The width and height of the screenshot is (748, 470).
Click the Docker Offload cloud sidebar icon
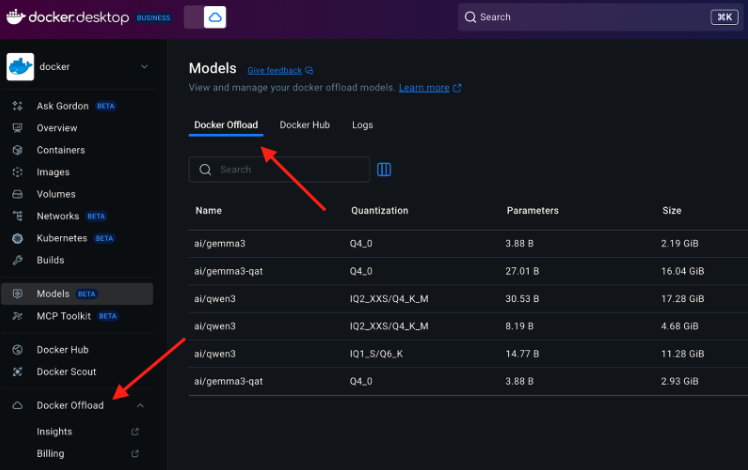[x=18, y=406]
